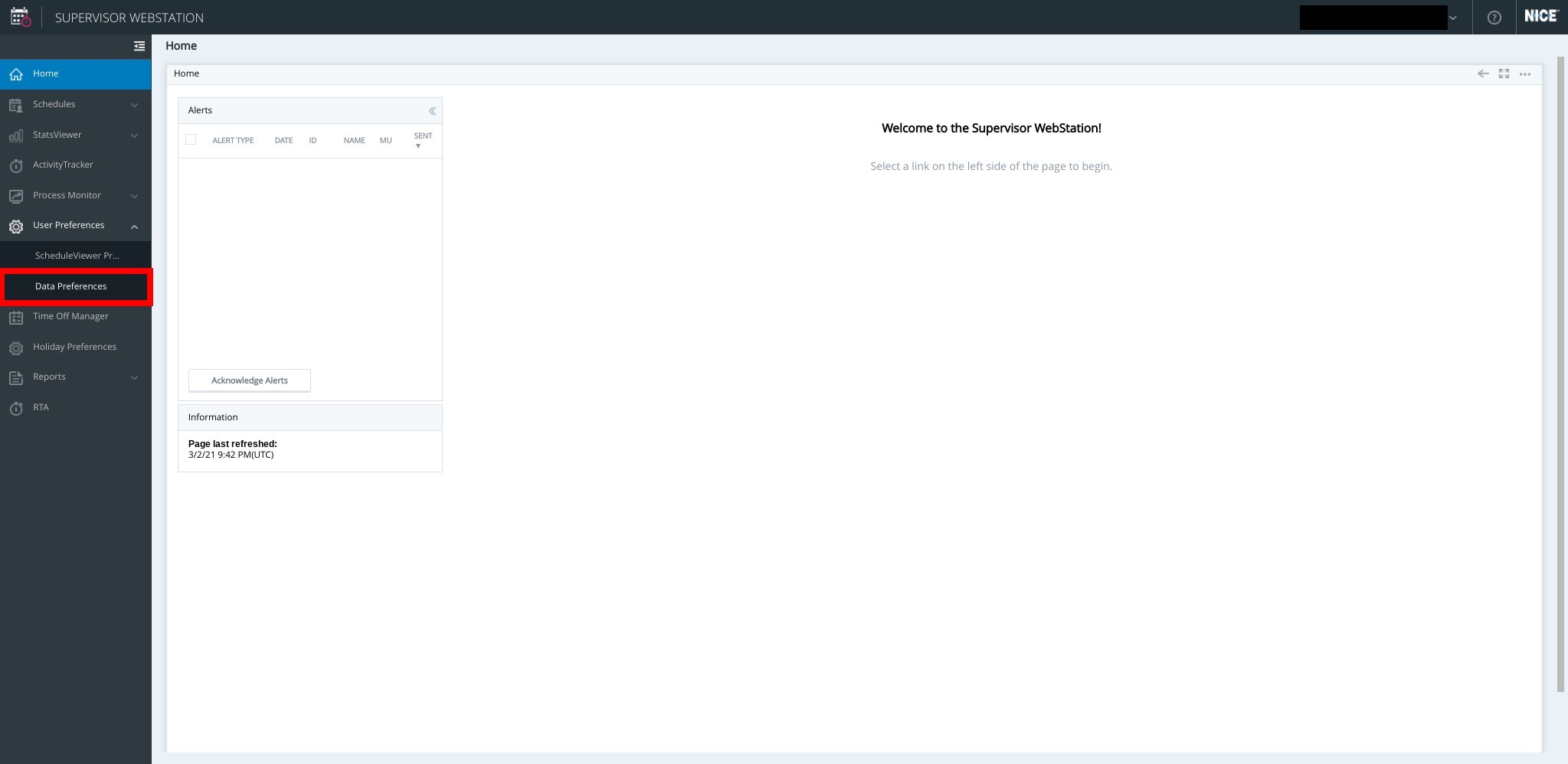Click the Process Monitor chart icon
Image resolution: width=1568 pixels, height=764 pixels.
pyautogui.click(x=16, y=196)
